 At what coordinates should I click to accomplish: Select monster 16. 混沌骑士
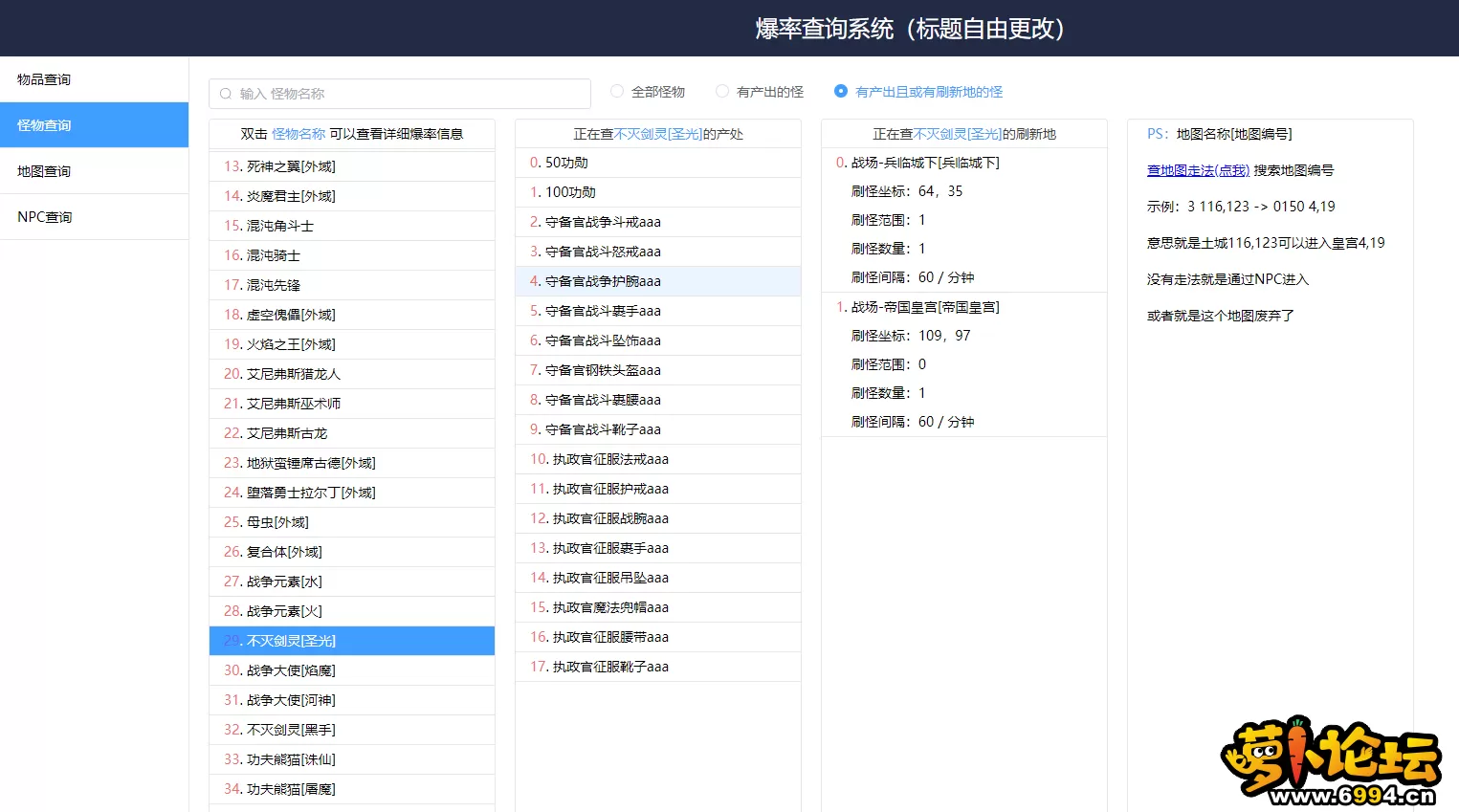352,255
